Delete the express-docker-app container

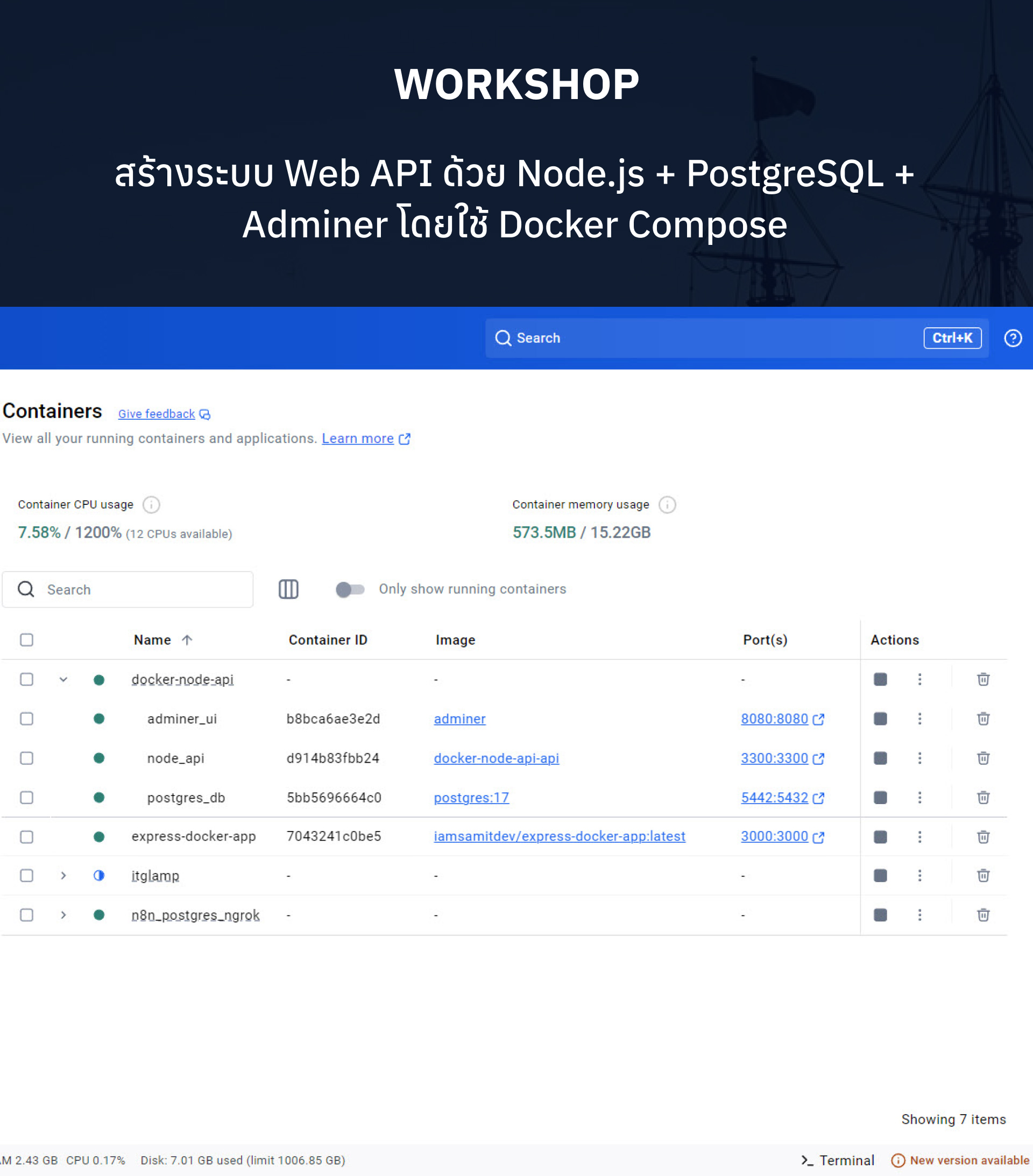point(982,836)
